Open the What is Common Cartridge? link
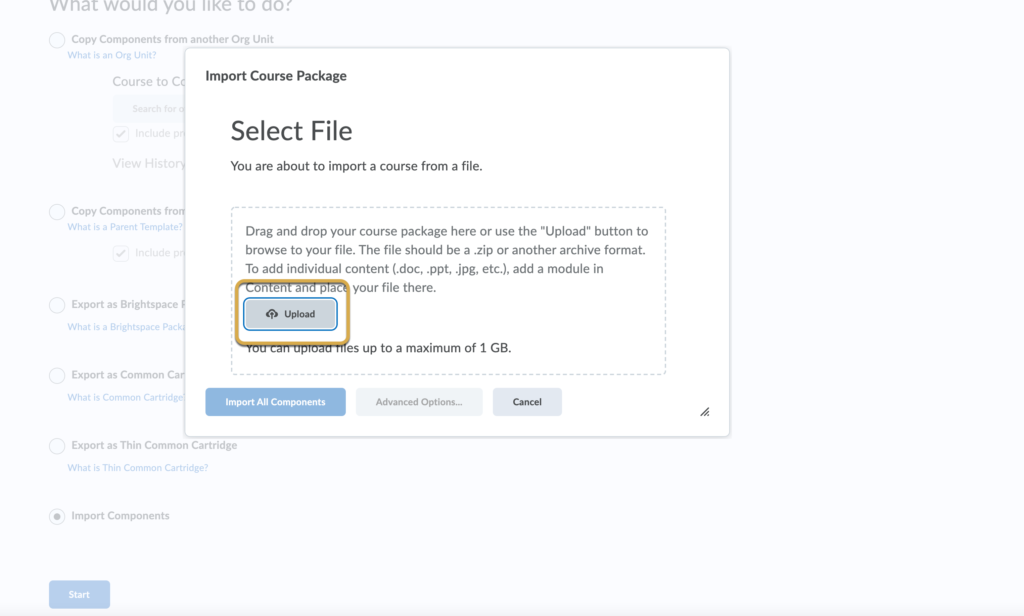 click(126, 398)
